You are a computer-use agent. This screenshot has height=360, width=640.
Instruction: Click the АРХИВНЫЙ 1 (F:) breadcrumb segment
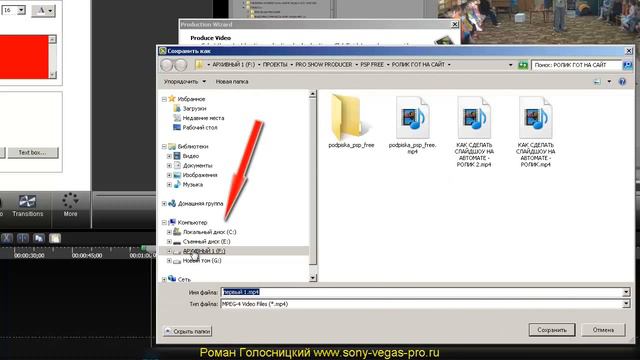click(x=233, y=64)
